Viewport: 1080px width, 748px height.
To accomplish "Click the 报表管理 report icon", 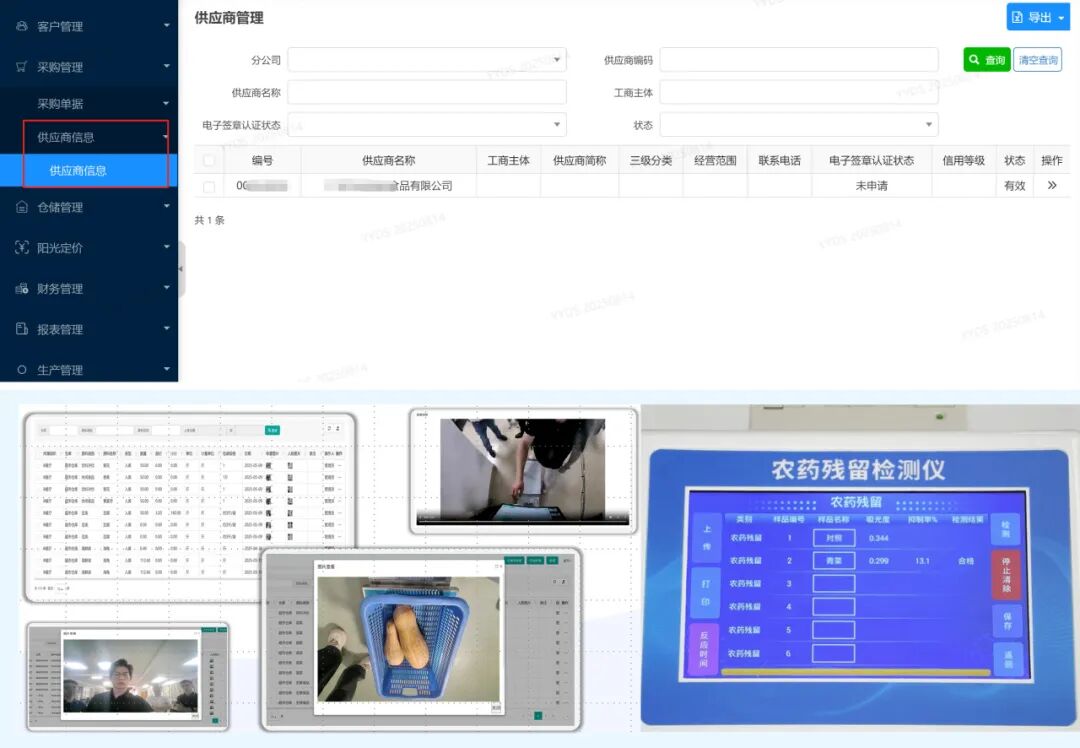I will (x=22, y=329).
